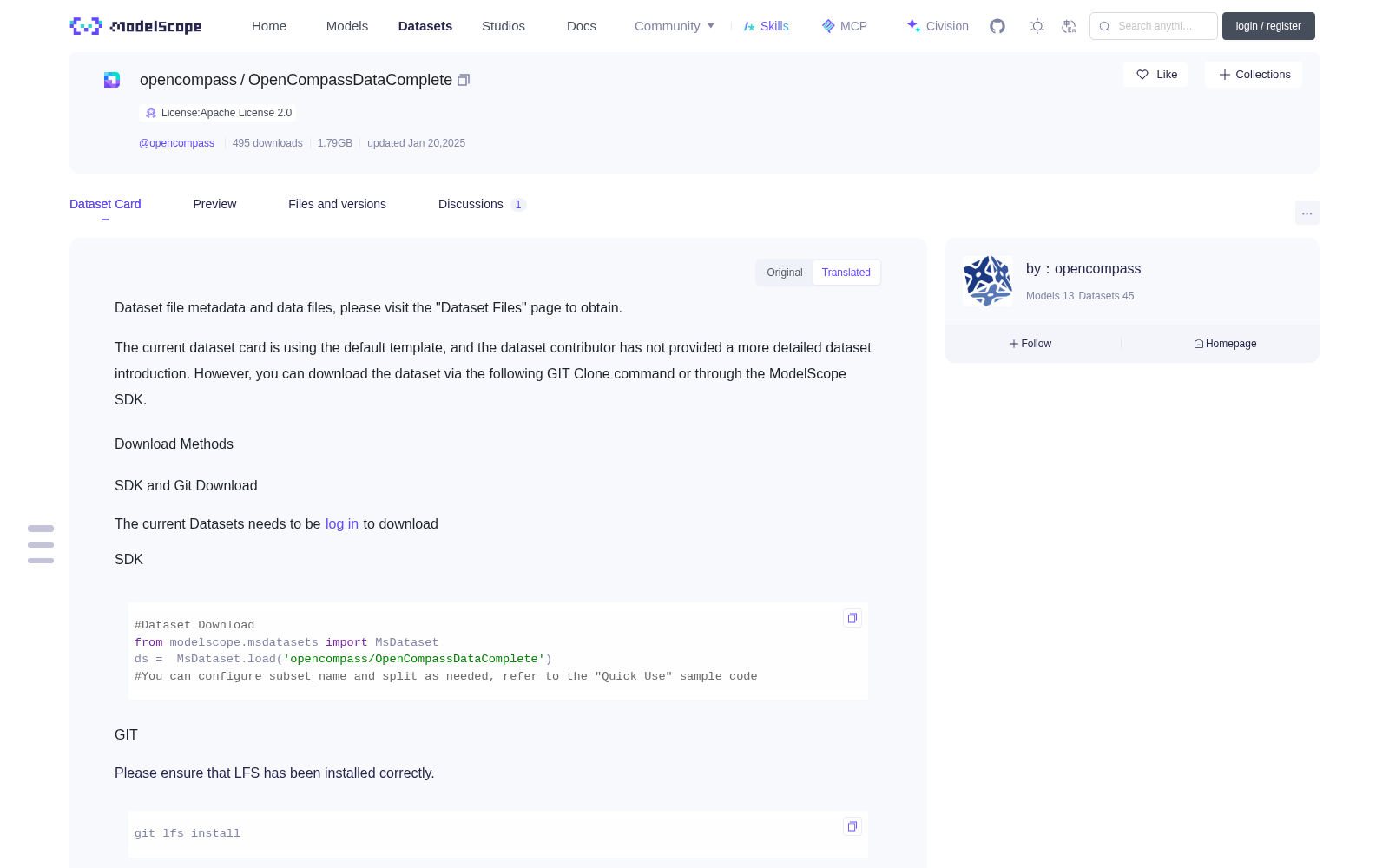Open the Datasets menu item
This screenshot has width=1389, height=868.
tap(425, 26)
